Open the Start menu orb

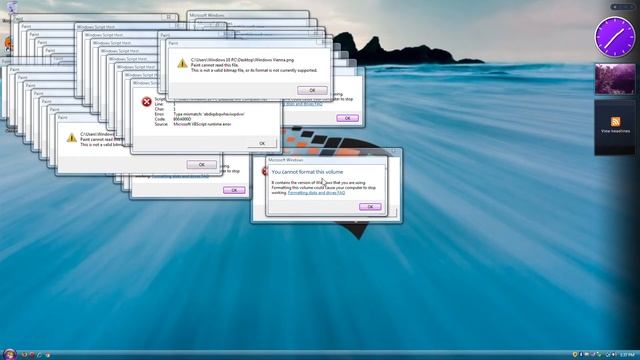9,354
